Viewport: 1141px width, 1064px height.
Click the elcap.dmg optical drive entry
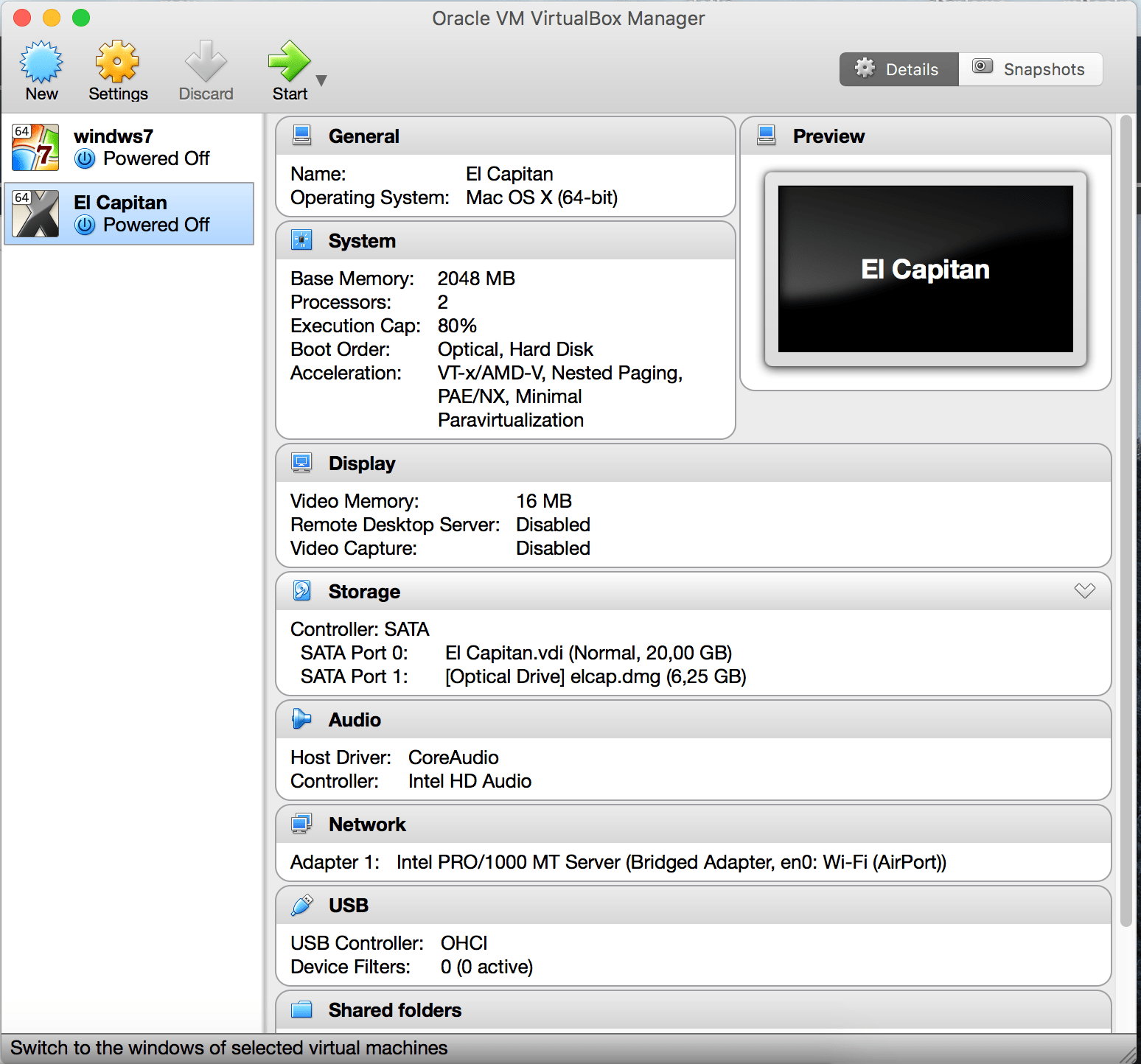[595, 676]
